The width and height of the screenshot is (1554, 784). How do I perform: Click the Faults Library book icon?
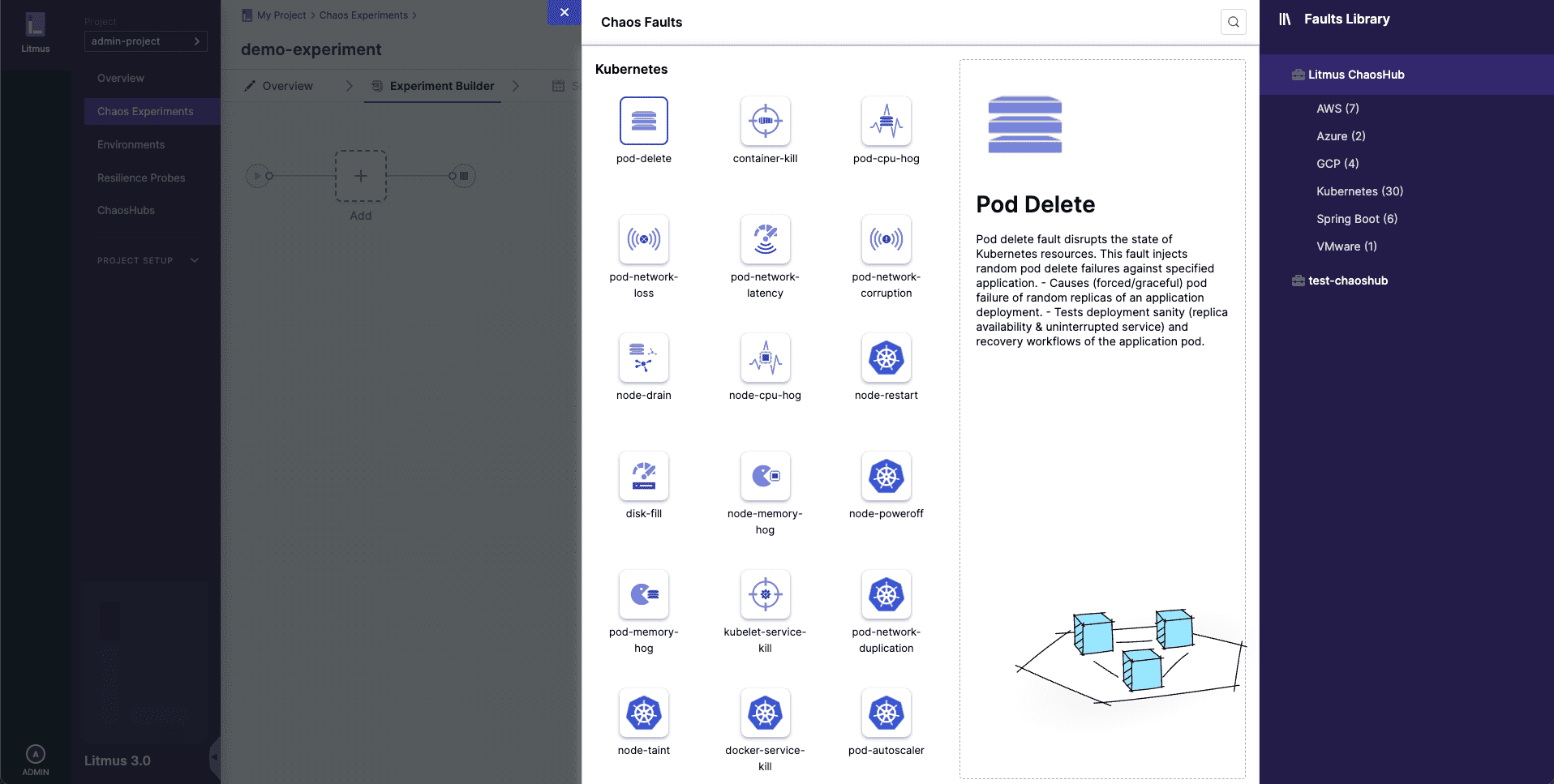click(1285, 19)
